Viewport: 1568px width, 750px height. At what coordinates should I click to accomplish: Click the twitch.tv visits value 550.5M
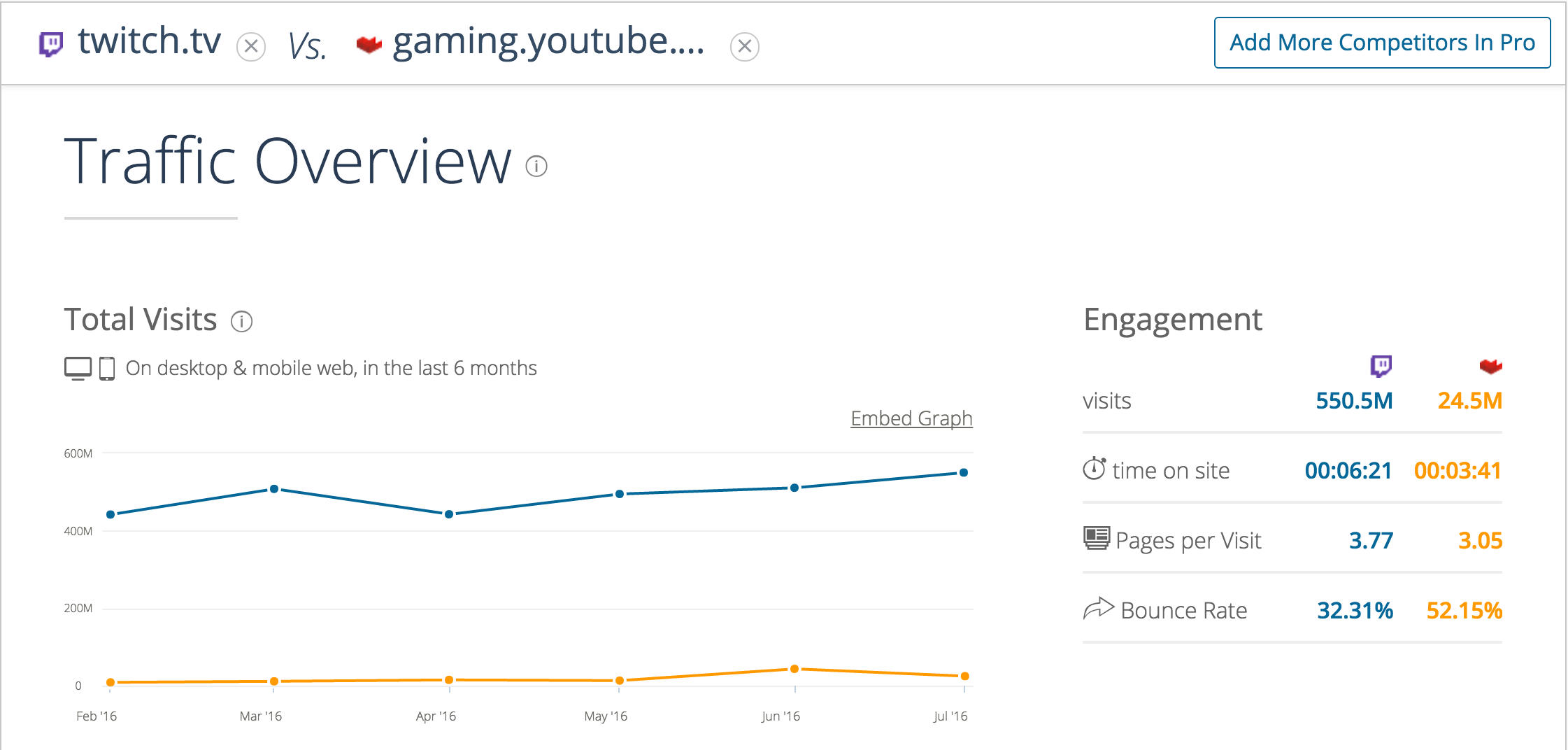tap(1354, 401)
